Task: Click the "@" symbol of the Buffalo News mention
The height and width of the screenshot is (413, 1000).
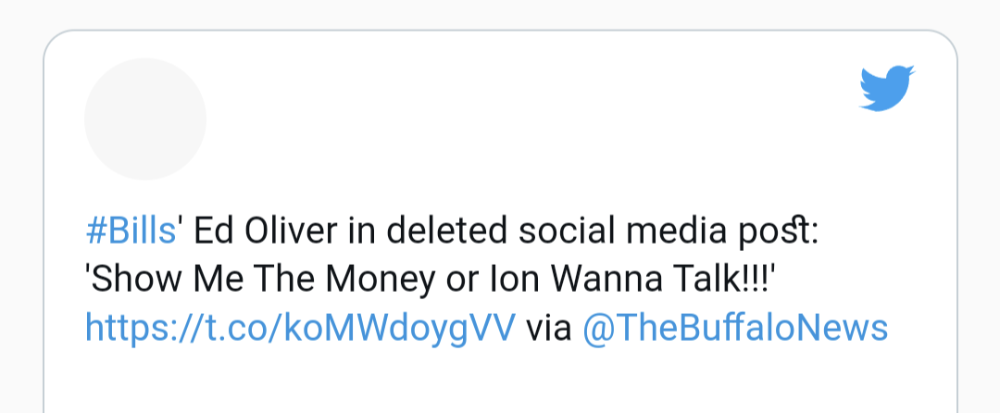Action: (x=598, y=330)
